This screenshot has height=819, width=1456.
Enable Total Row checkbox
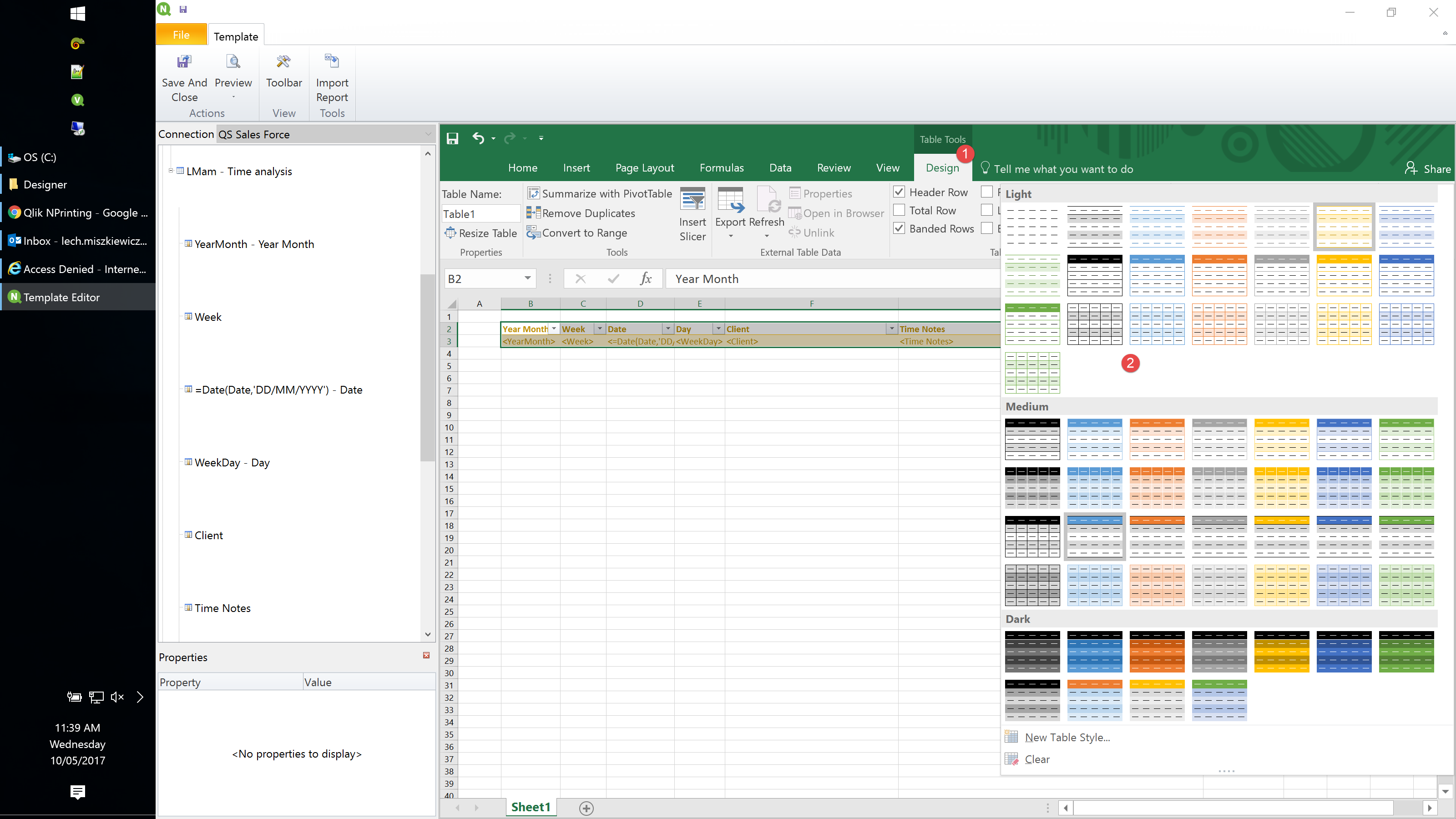pyautogui.click(x=899, y=210)
